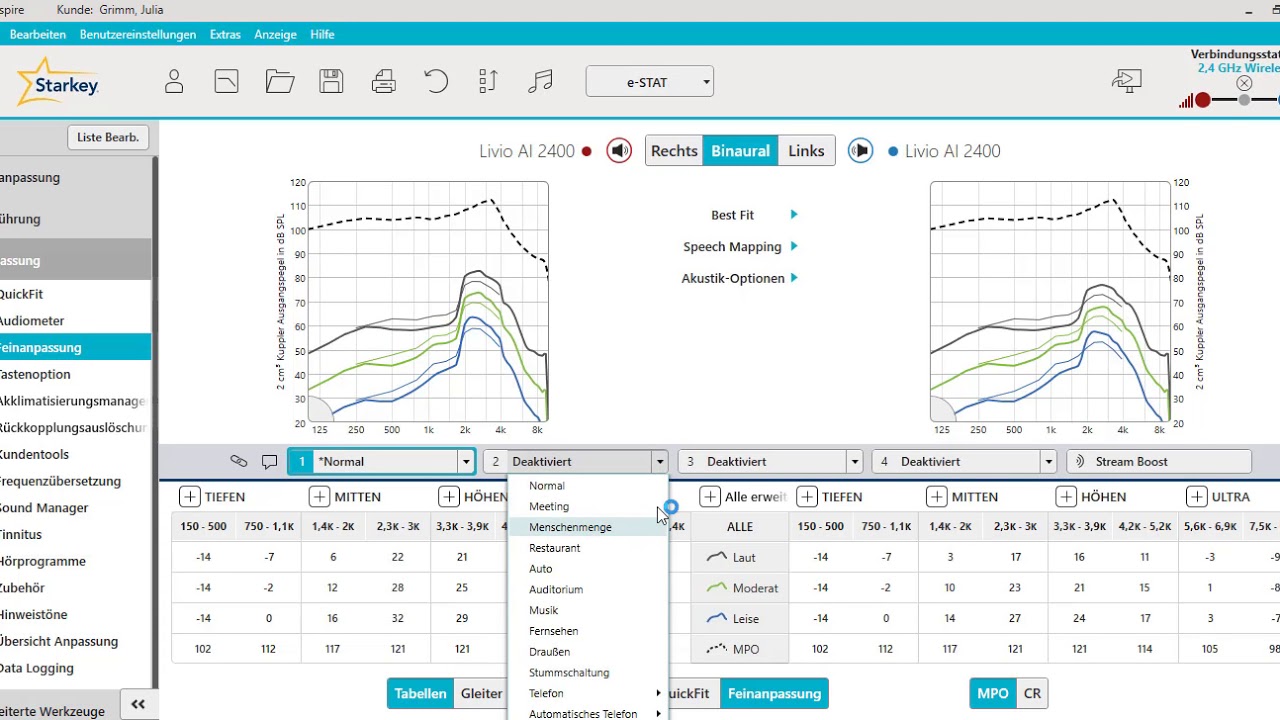
Task: Switch to Links ear view
Action: [806, 151]
